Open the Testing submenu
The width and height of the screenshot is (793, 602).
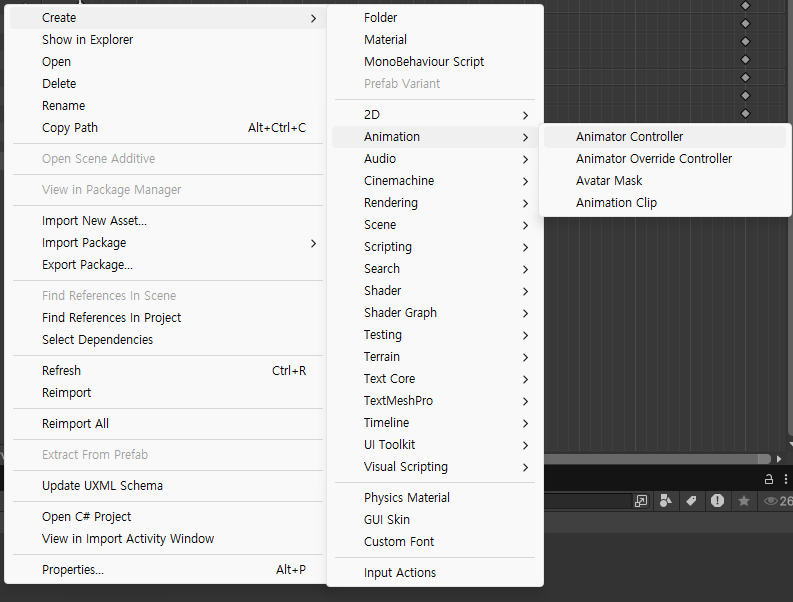click(x=435, y=335)
